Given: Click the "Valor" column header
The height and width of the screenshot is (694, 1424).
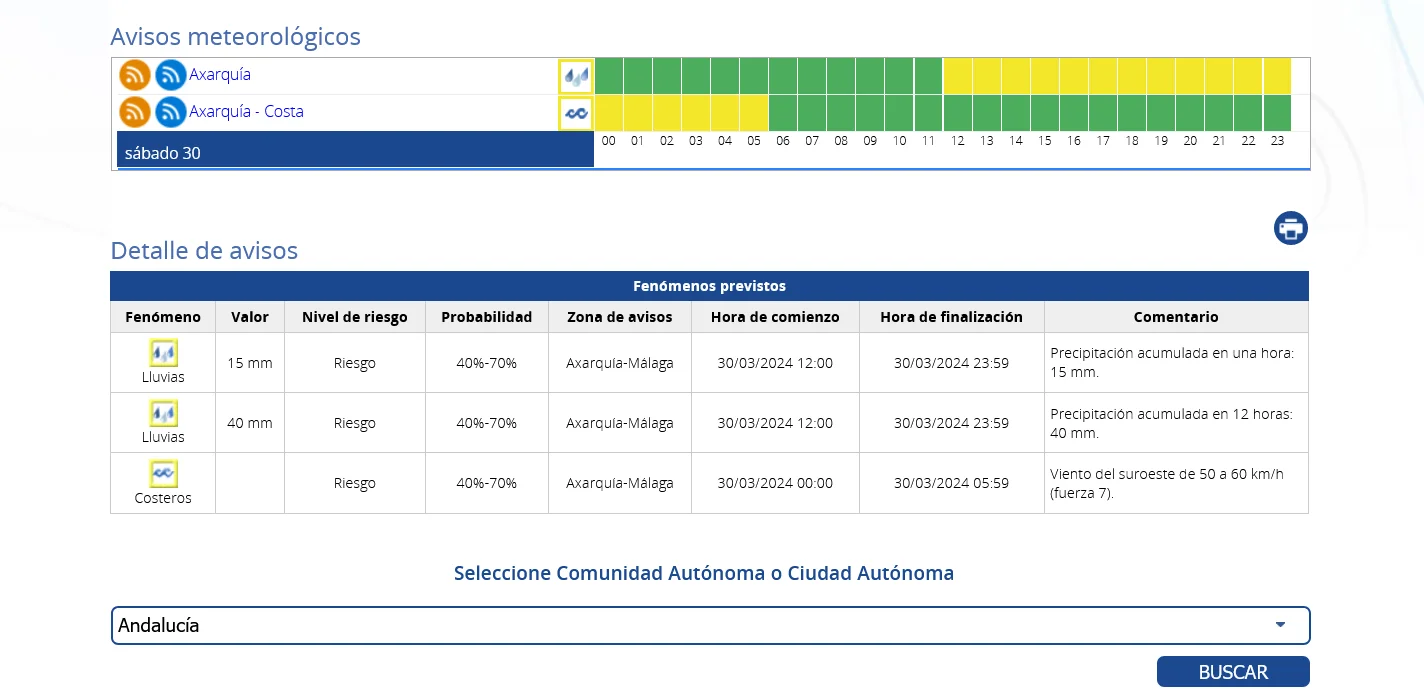Looking at the screenshot, I should coord(250,317).
